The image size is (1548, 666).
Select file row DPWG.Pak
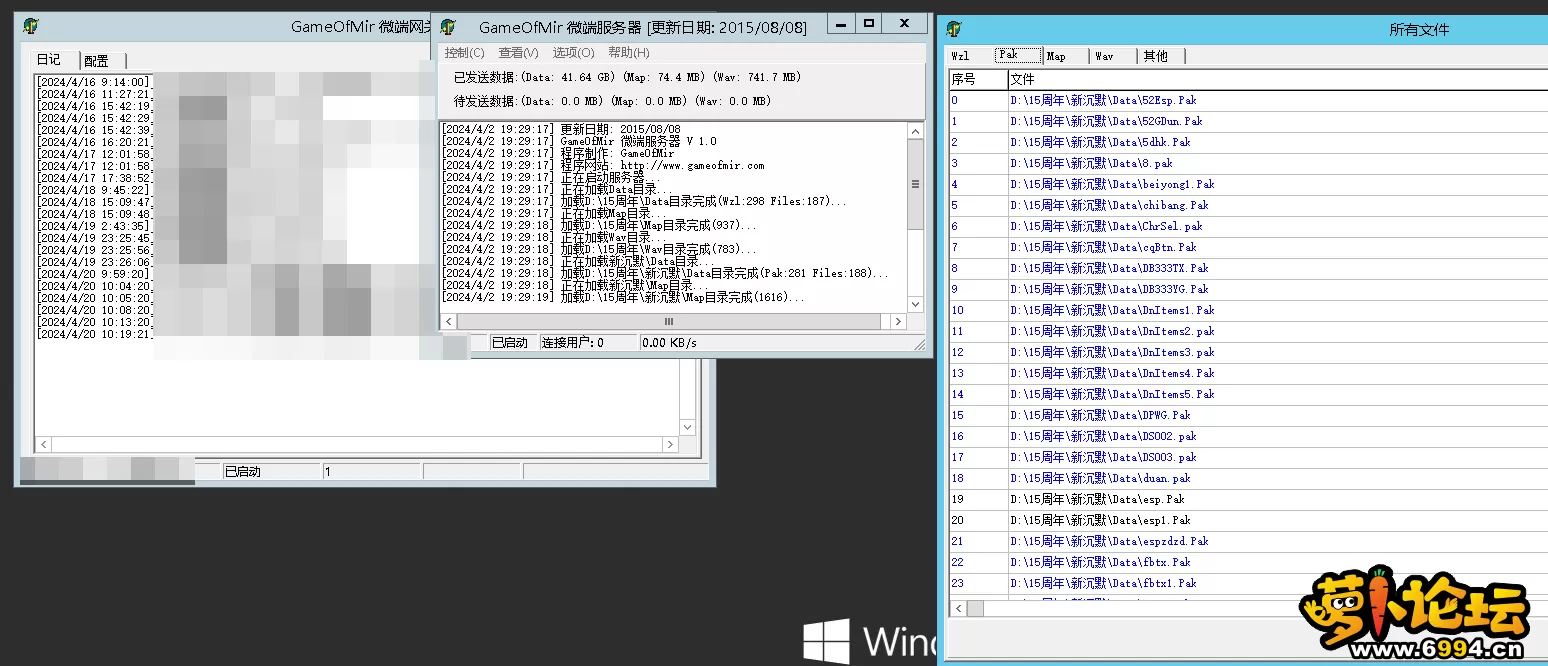(1248, 415)
